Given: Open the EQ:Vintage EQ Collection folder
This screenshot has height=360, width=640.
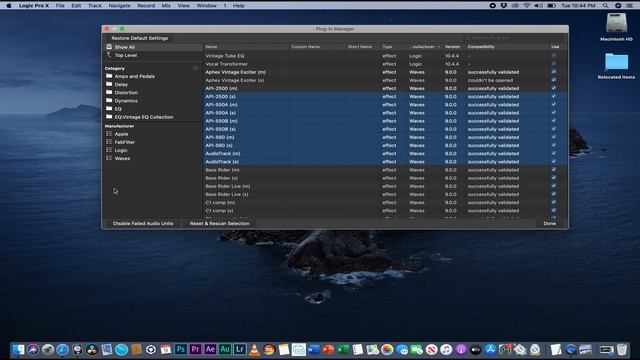Looking at the screenshot, I should coord(109,117).
